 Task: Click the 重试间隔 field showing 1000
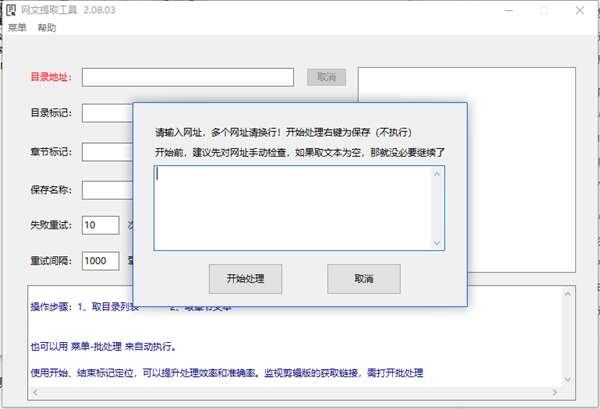(x=101, y=261)
